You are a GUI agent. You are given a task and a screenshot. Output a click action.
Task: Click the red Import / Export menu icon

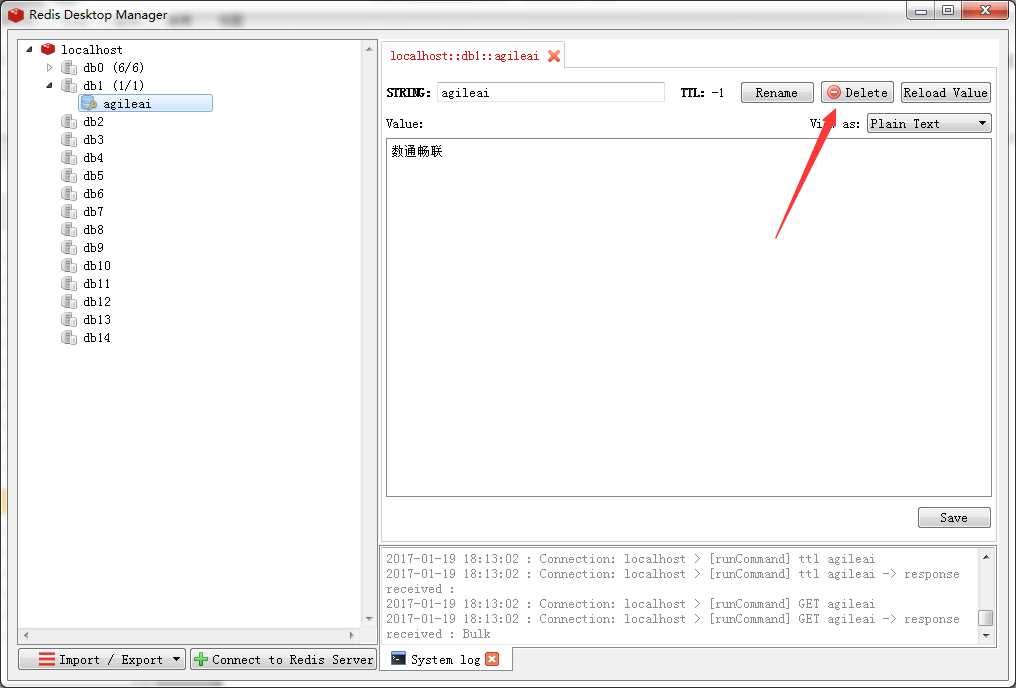47,659
